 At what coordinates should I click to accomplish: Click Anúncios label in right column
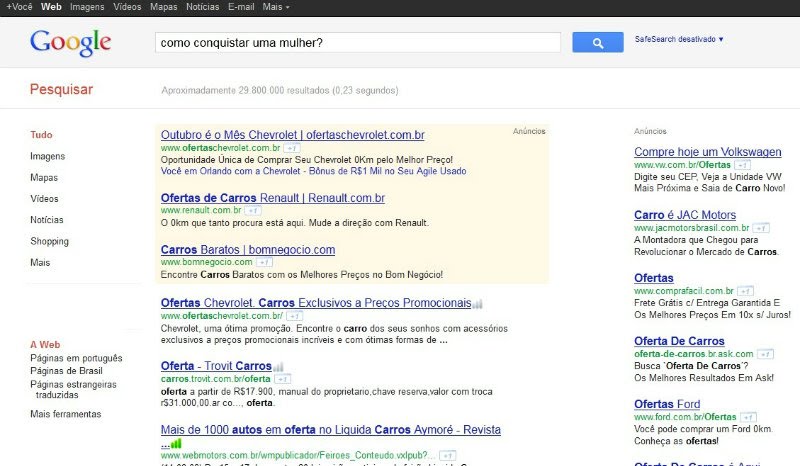[x=650, y=131]
